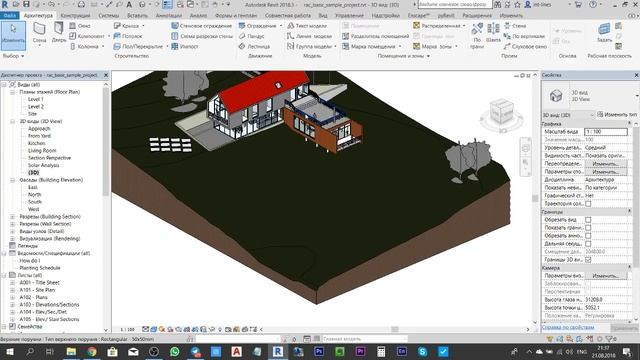Screen dimensions: 640x360
Task: Select the Схема разрезки стены tool
Action: pyautogui.click(x=202, y=36)
